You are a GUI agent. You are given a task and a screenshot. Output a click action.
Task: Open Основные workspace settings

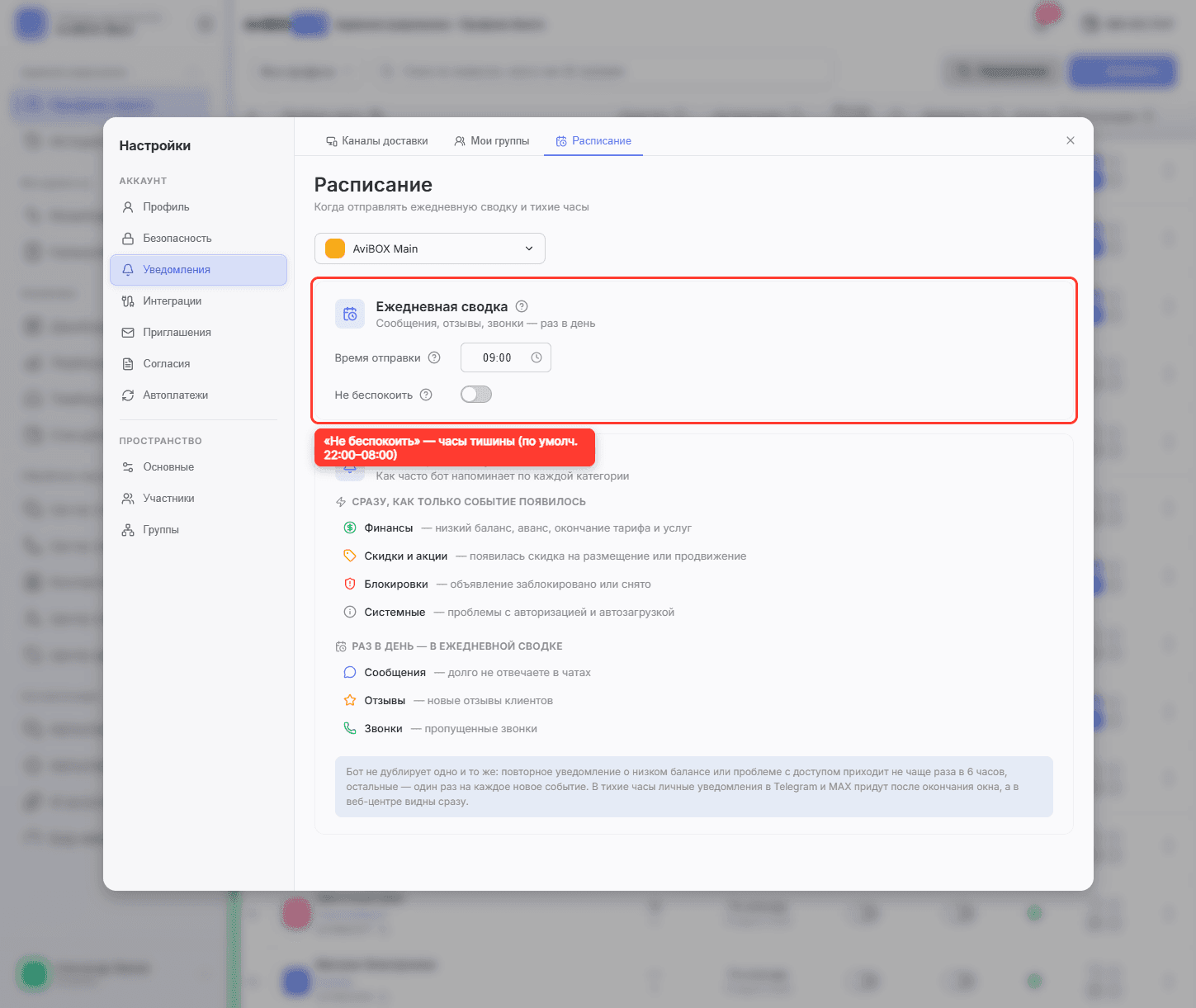(198, 467)
